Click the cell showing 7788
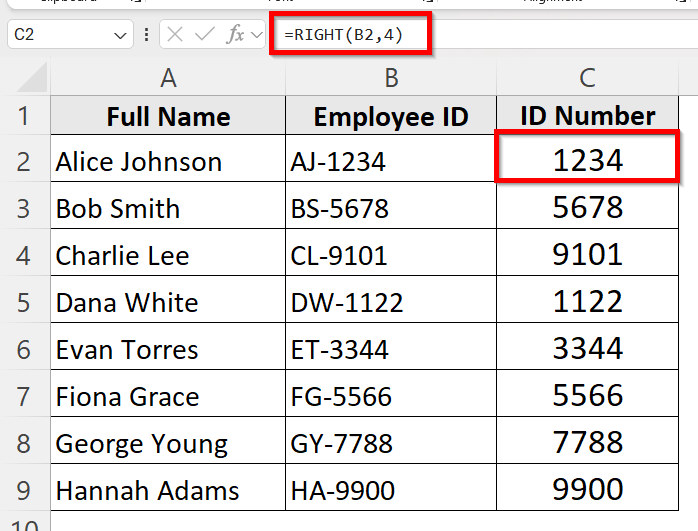This screenshot has height=531, width=698. click(x=587, y=443)
